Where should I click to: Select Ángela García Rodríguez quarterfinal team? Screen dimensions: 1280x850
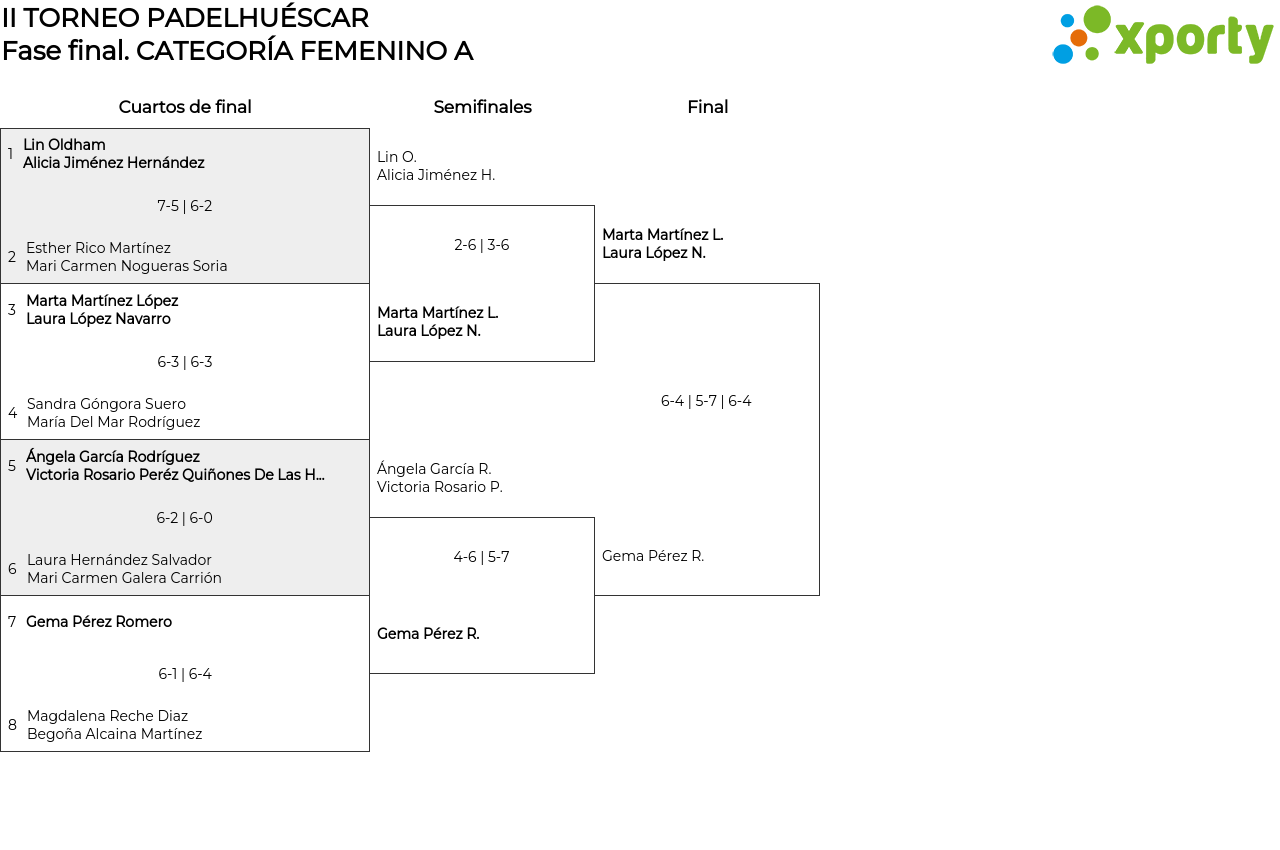(175, 466)
